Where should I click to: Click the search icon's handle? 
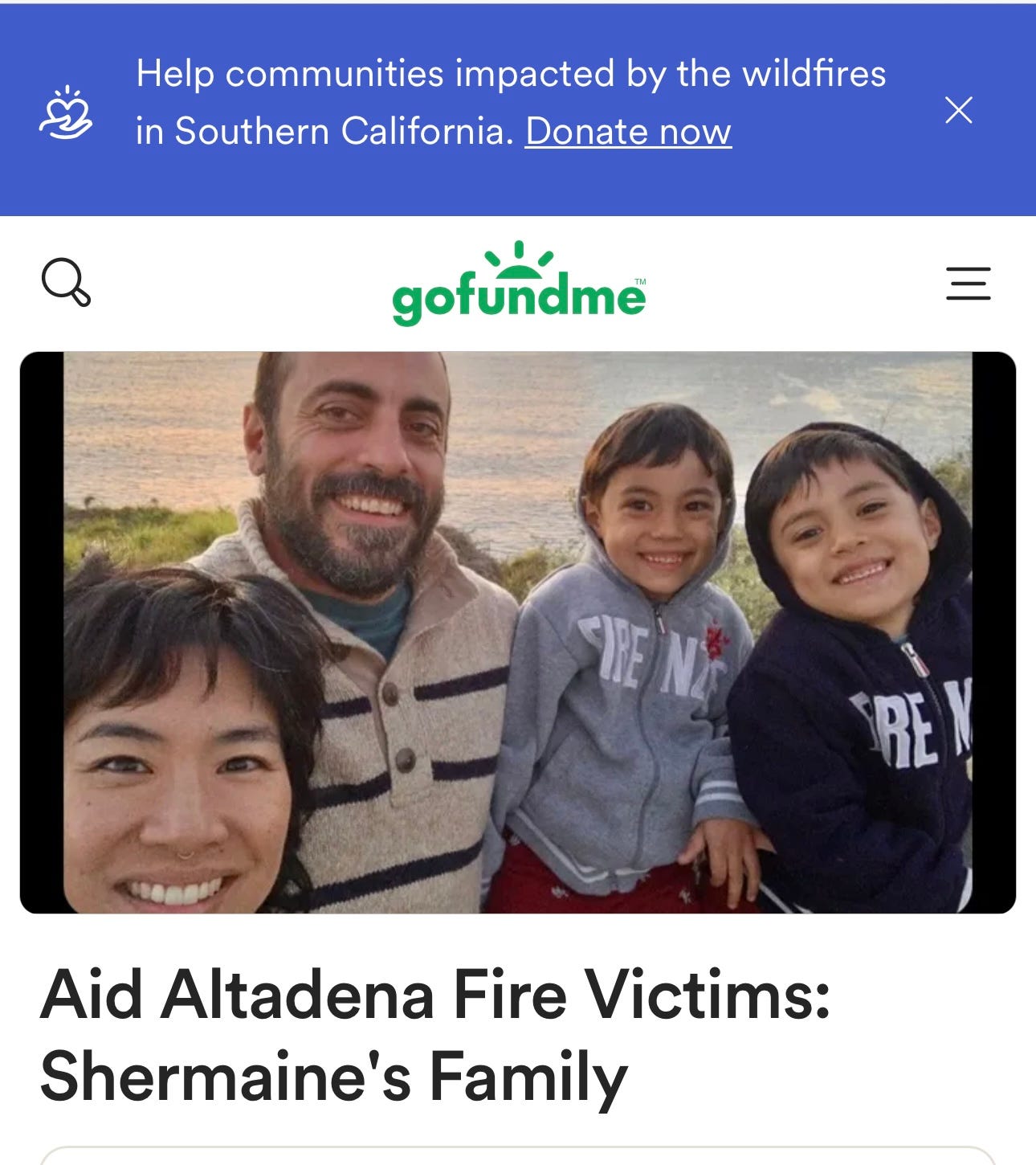click(x=82, y=298)
